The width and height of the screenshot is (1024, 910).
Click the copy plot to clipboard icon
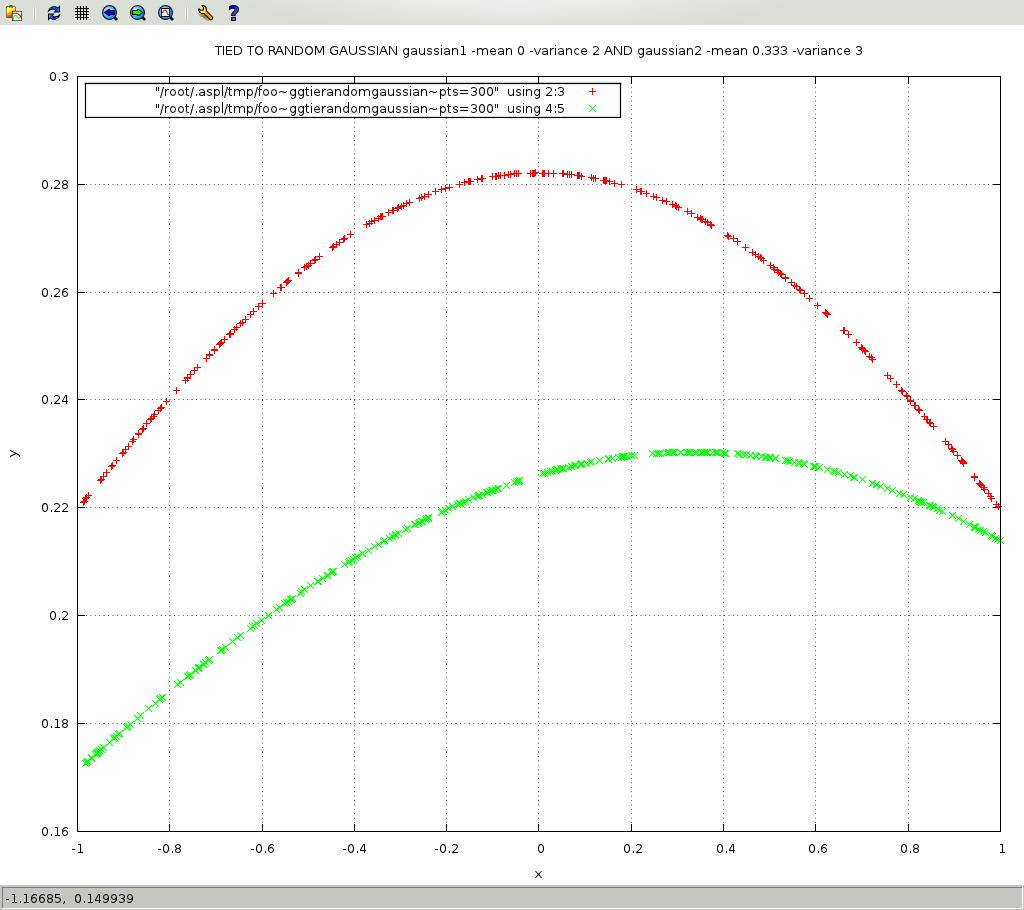point(14,13)
